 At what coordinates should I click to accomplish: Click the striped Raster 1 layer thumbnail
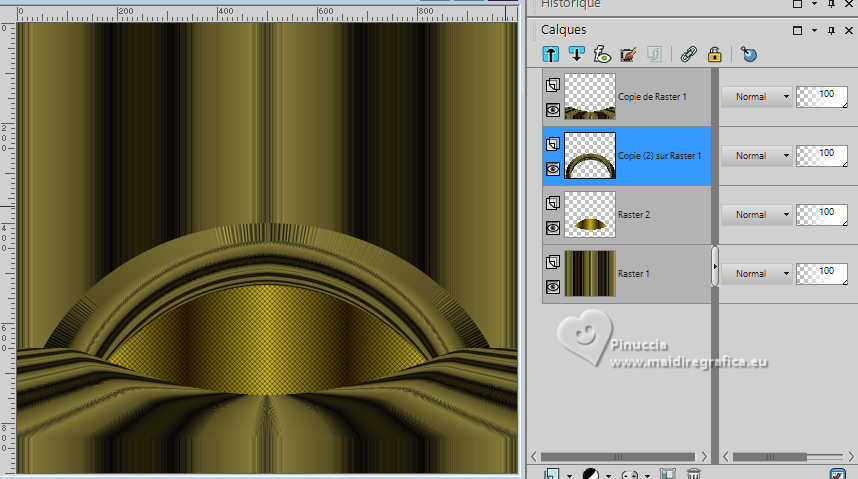point(590,273)
